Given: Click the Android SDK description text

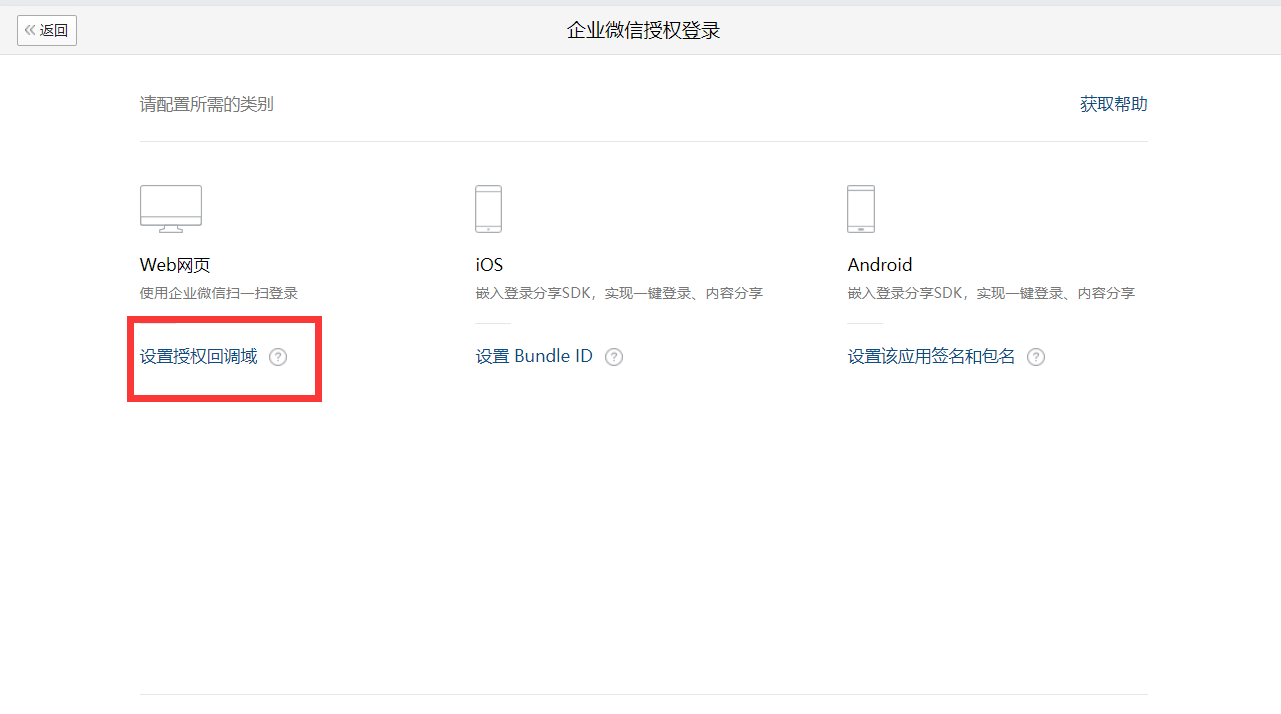Looking at the screenshot, I should coord(991,293).
